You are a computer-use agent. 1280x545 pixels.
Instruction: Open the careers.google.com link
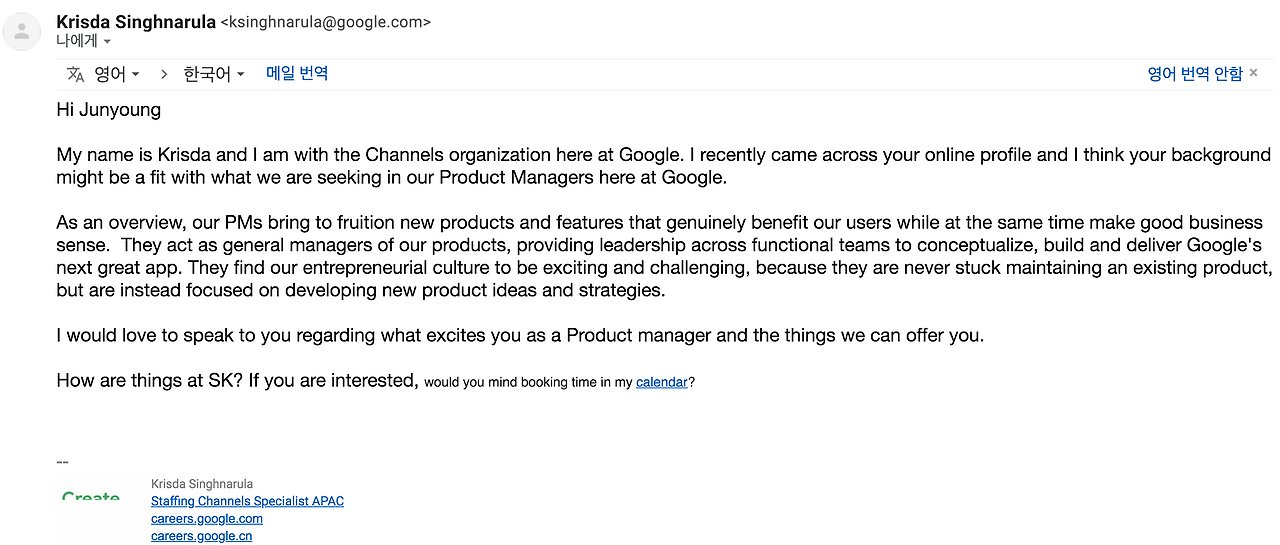[207, 518]
